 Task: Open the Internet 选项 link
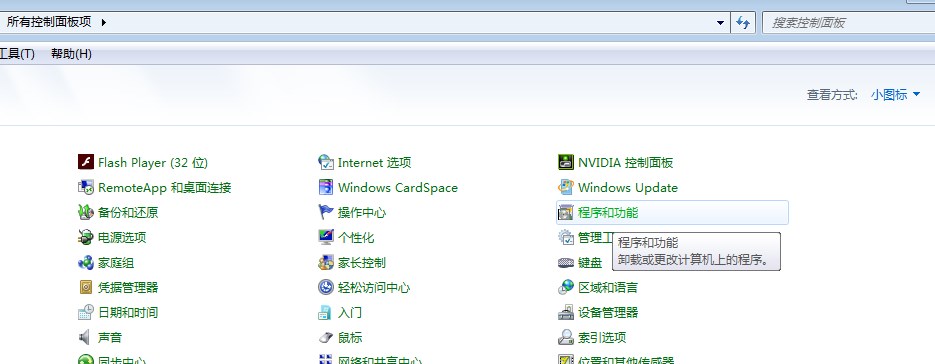[x=374, y=162]
